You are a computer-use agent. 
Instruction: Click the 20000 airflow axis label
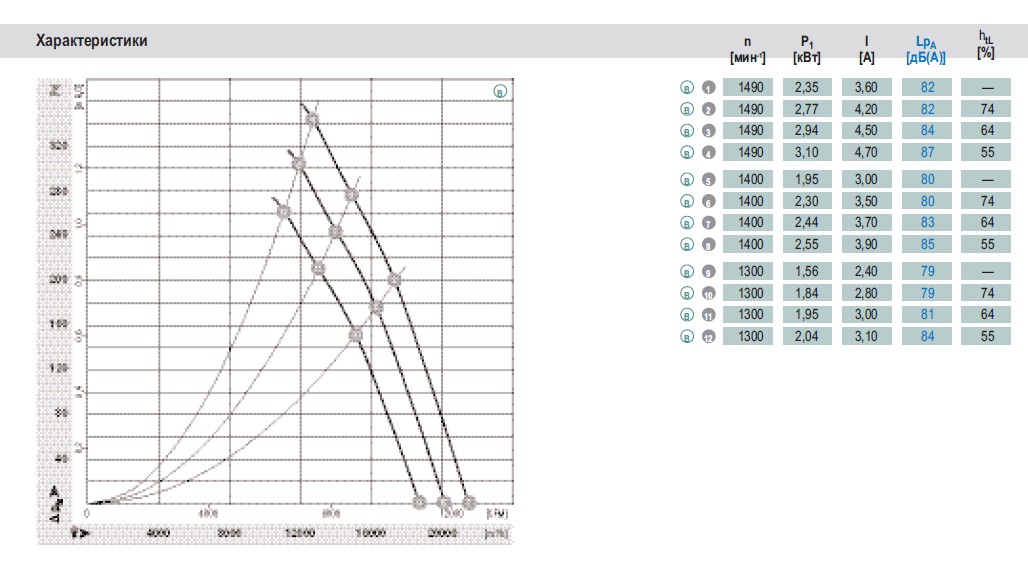(x=442, y=534)
